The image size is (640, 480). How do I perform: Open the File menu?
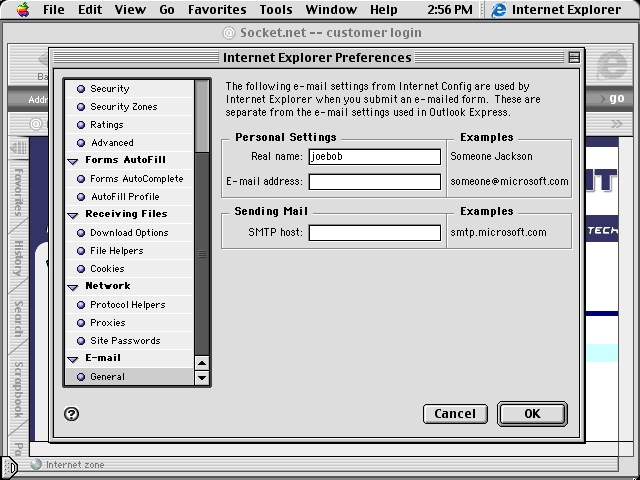click(x=53, y=9)
